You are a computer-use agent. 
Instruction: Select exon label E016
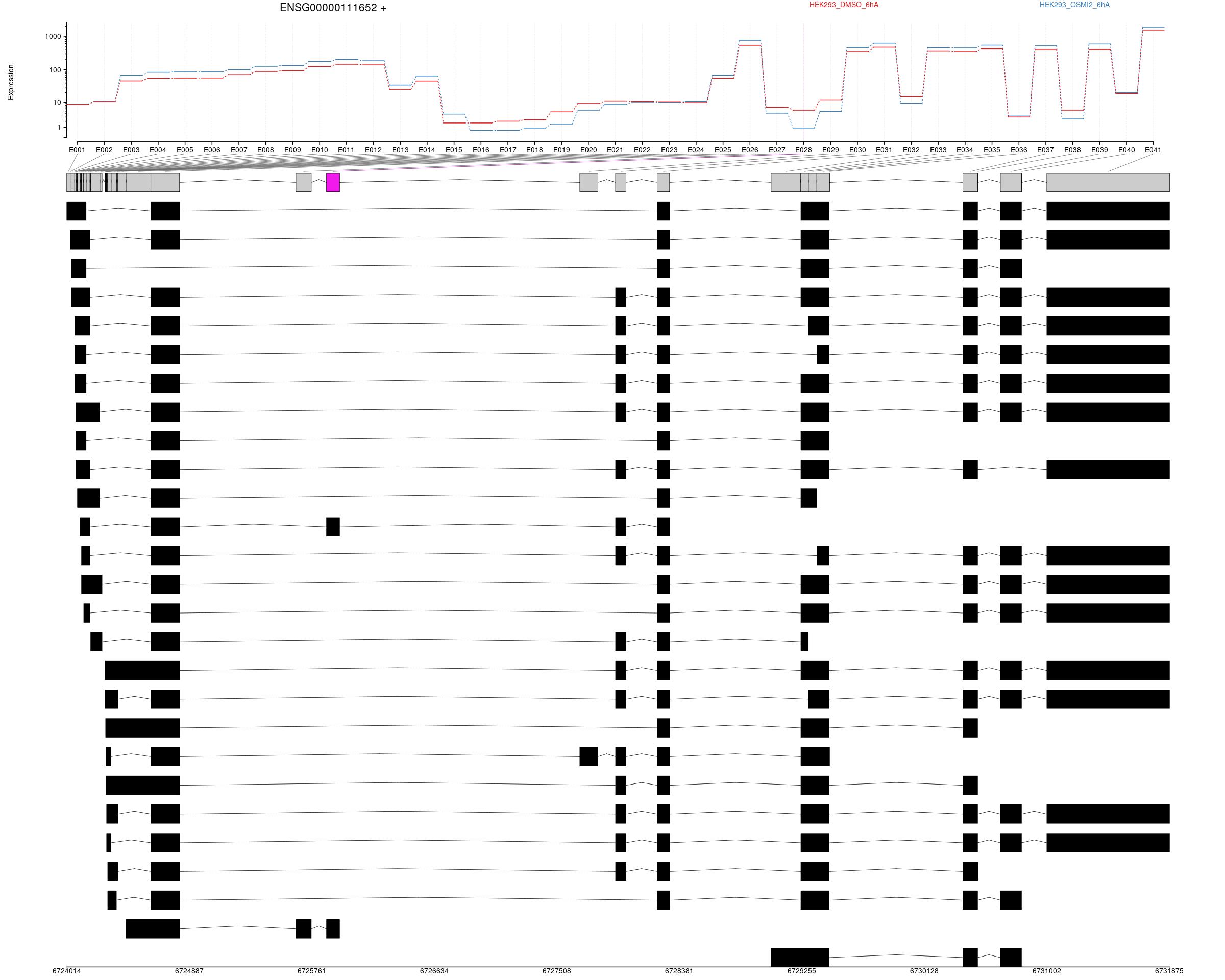click(481, 150)
